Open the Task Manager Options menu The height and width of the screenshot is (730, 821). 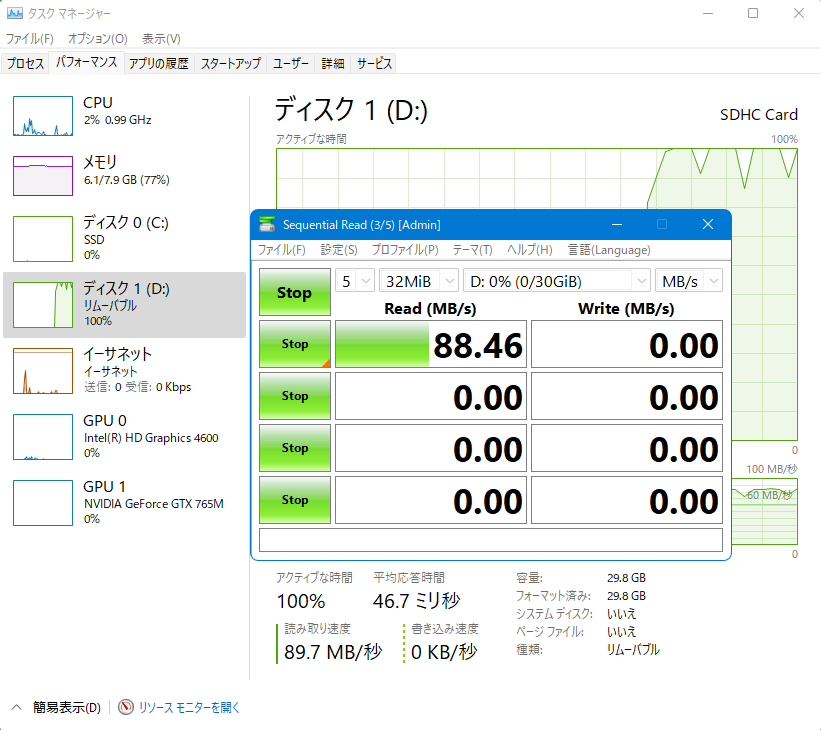pyautogui.click(x=97, y=39)
